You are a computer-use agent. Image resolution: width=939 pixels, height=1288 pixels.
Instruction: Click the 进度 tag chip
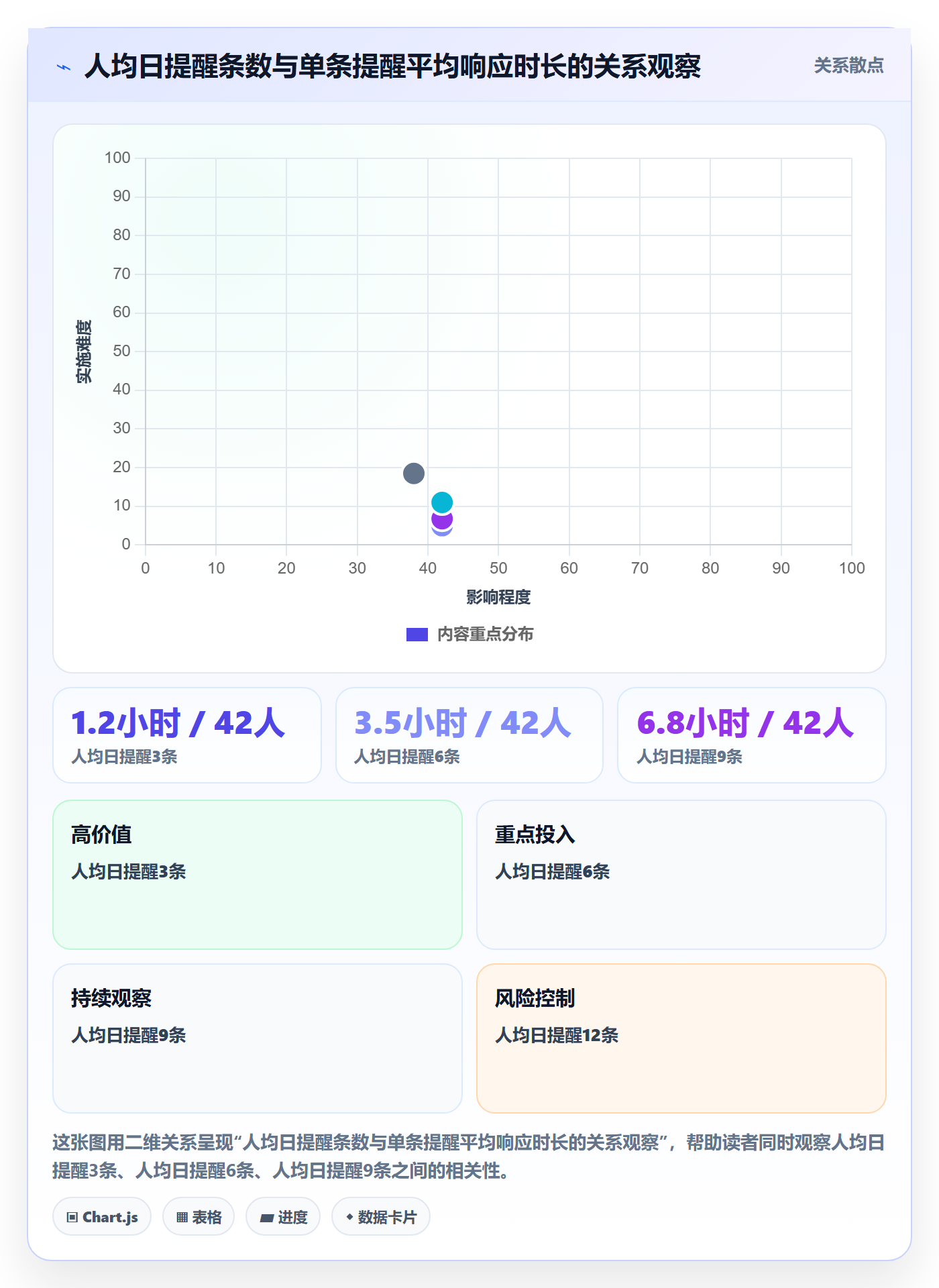click(283, 1217)
